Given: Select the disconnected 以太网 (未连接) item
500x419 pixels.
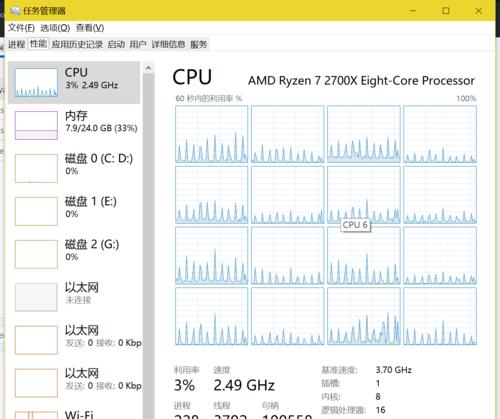Looking at the screenshot, I should (x=74, y=297).
